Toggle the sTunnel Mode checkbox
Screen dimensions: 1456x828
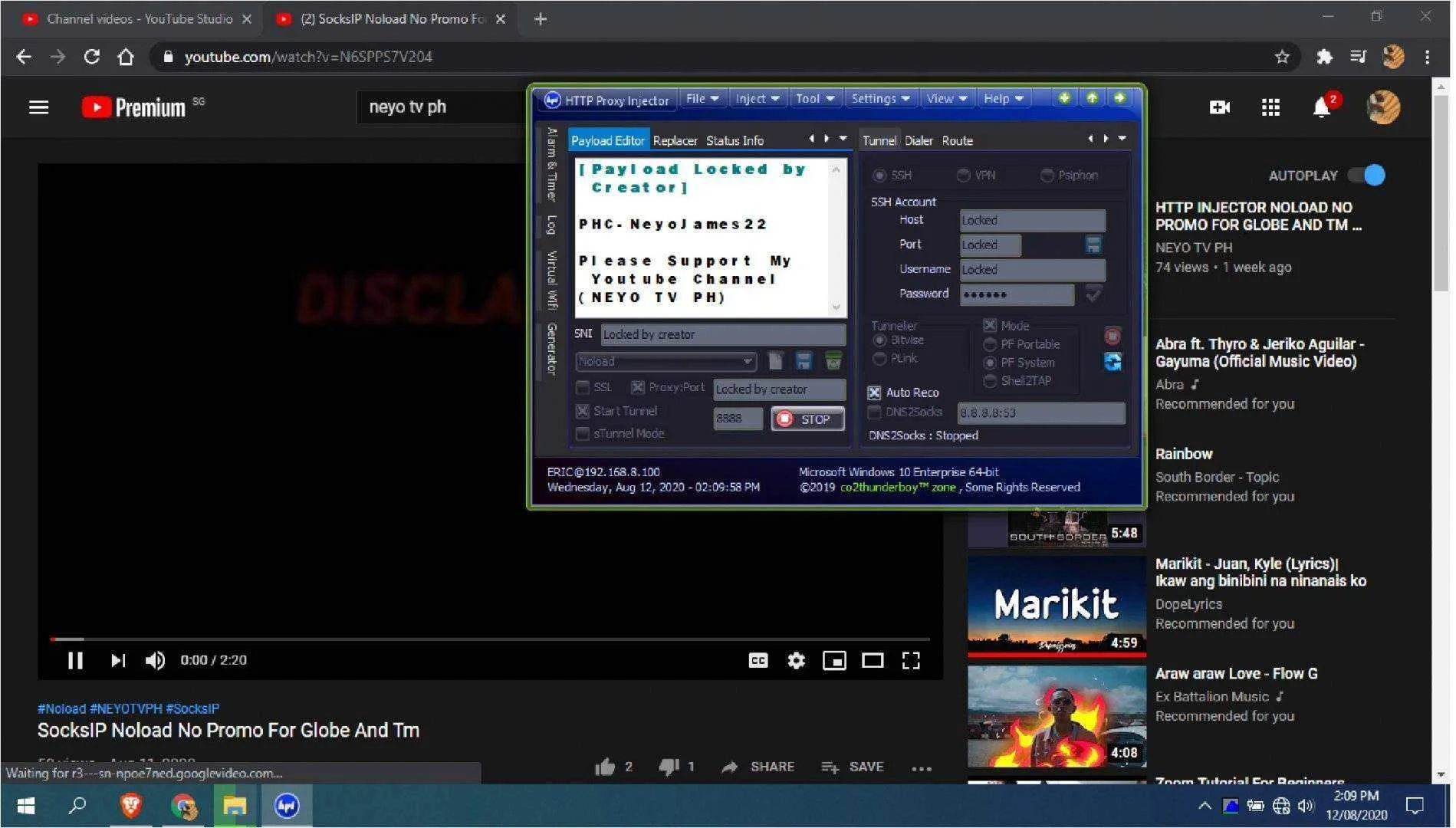point(583,434)
